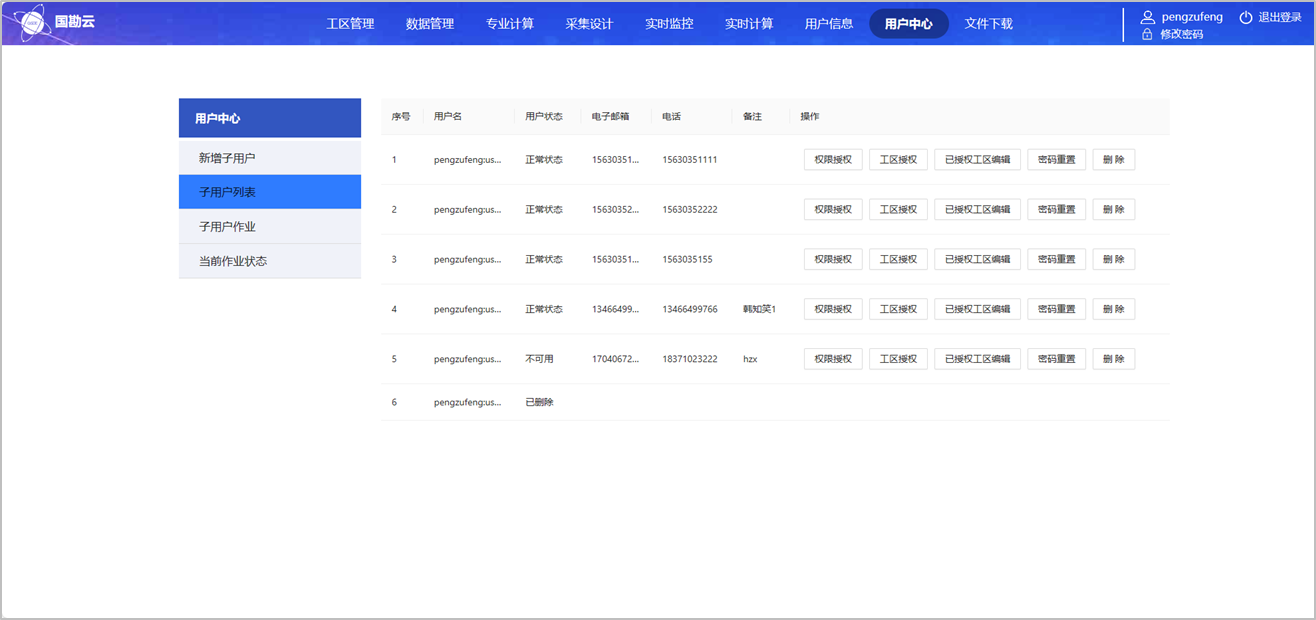Click 权限授权 for 韩知笑1 row
The width and height of the screenshot is (1316, 620).
(x=833, y=309)
